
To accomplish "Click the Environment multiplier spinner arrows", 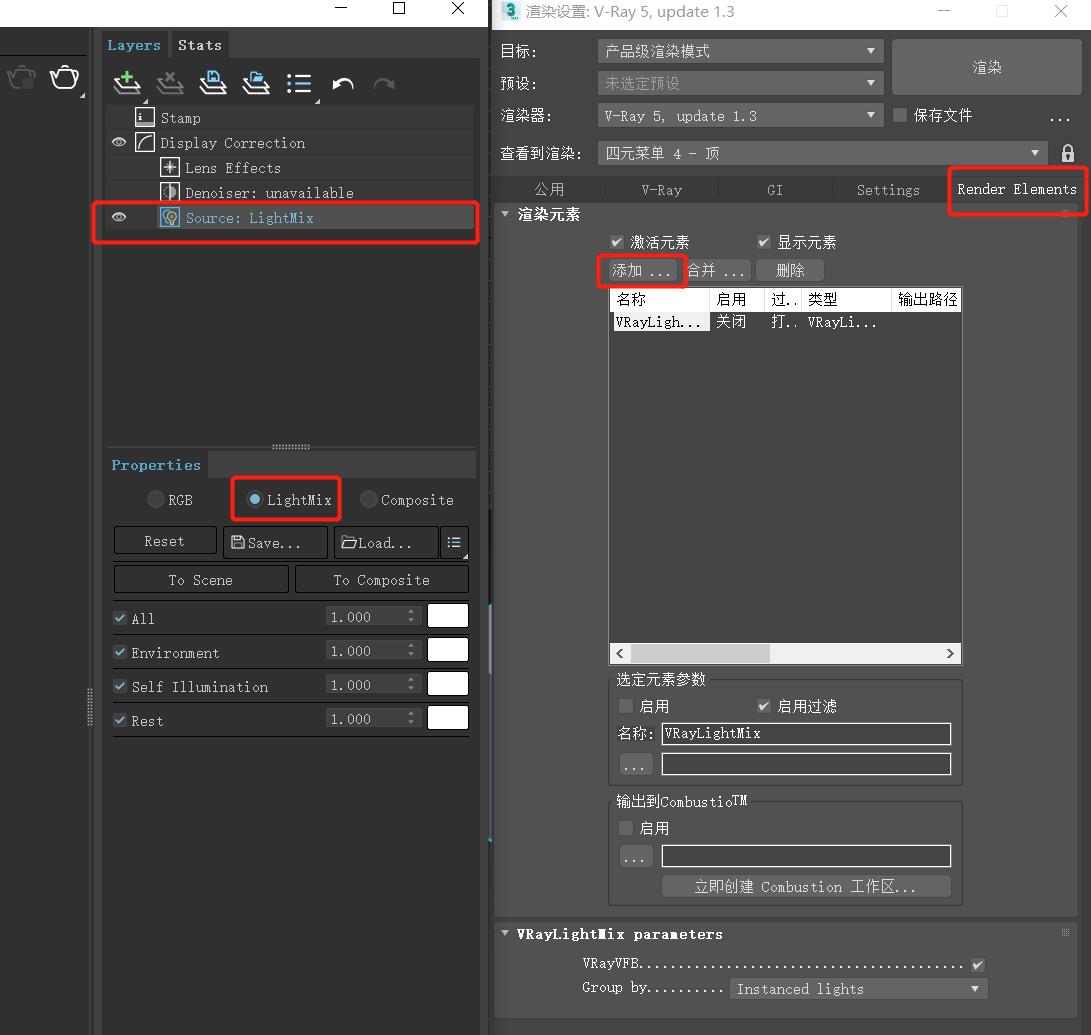I will 411,650.
